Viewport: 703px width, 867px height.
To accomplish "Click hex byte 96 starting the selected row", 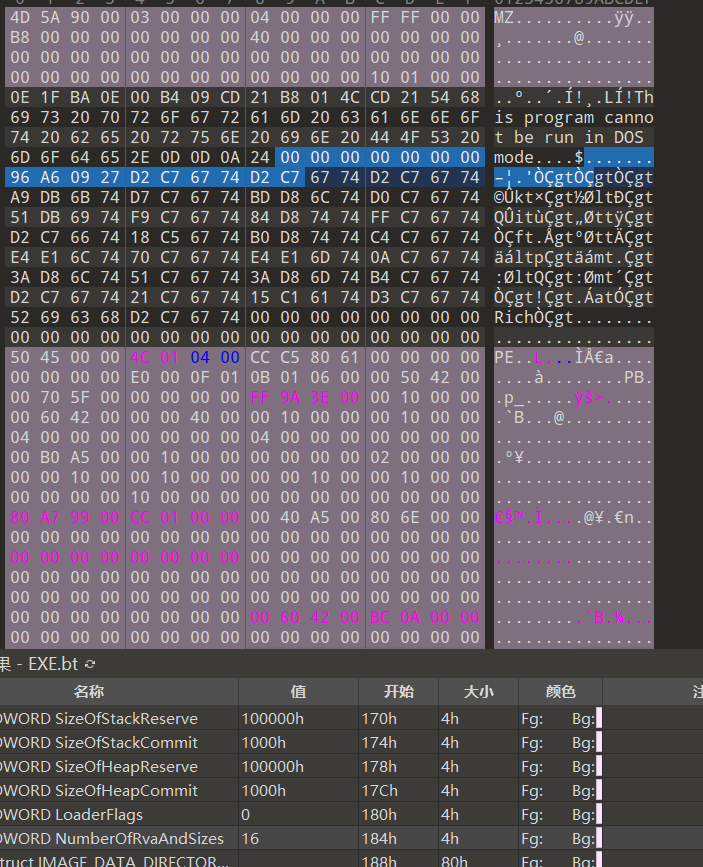I will click(20, 177).
